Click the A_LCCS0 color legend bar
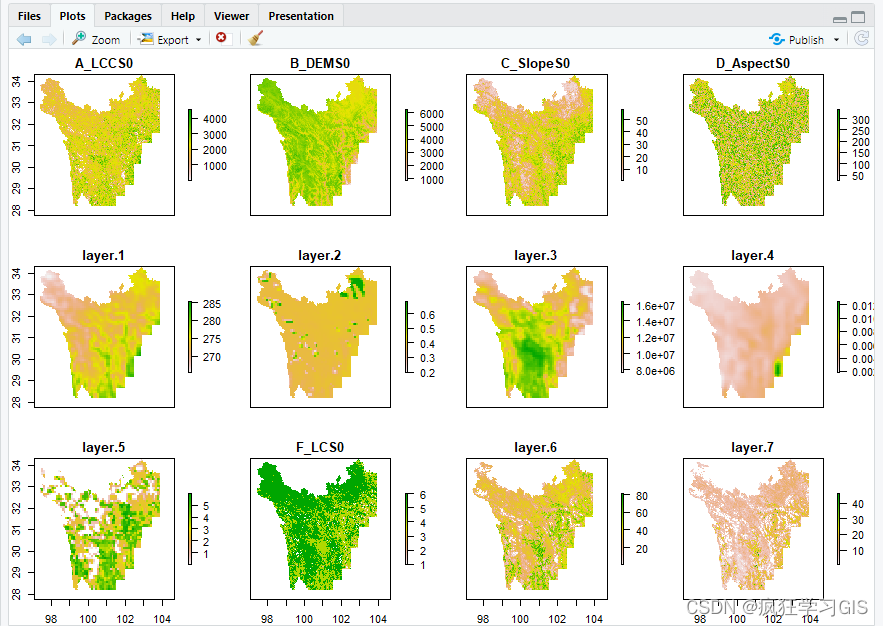The height and width of the screenshot is (626, 883). pos(190,144)
